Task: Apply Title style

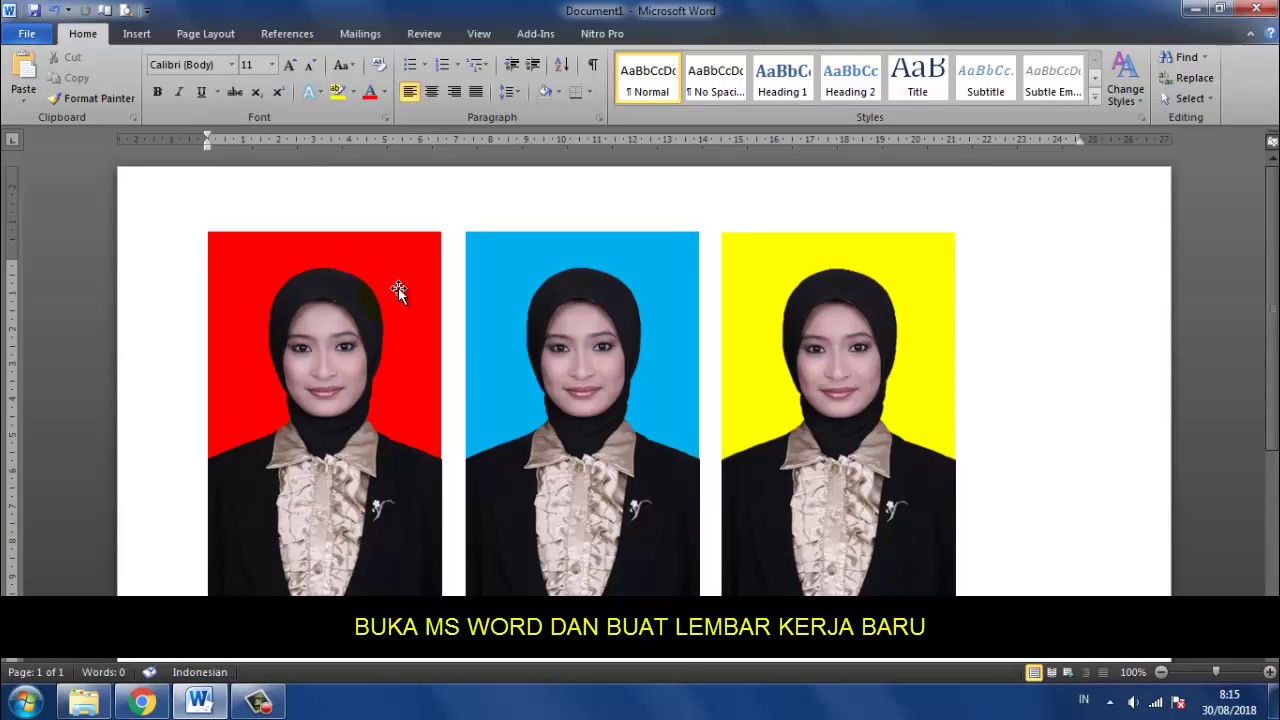Action: point(917,79)
